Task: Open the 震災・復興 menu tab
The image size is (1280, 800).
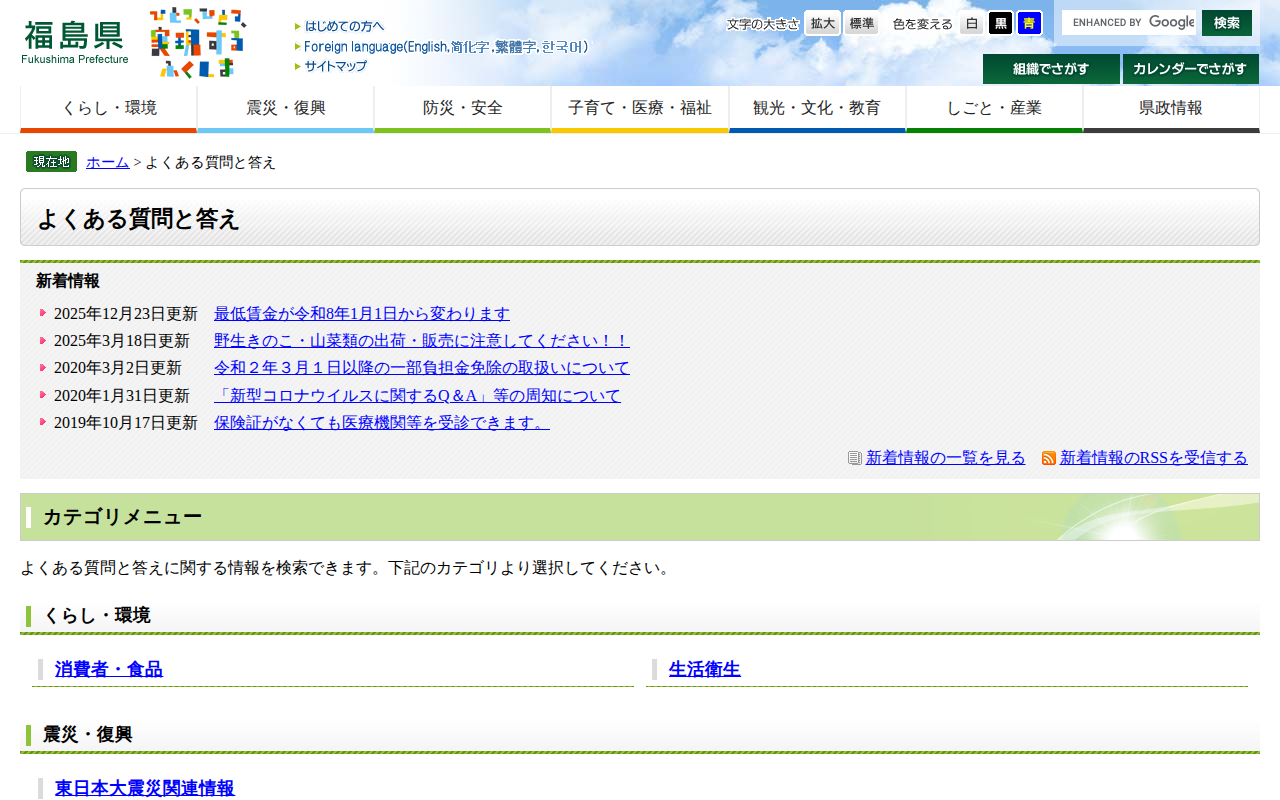Action: coord(286,109)
